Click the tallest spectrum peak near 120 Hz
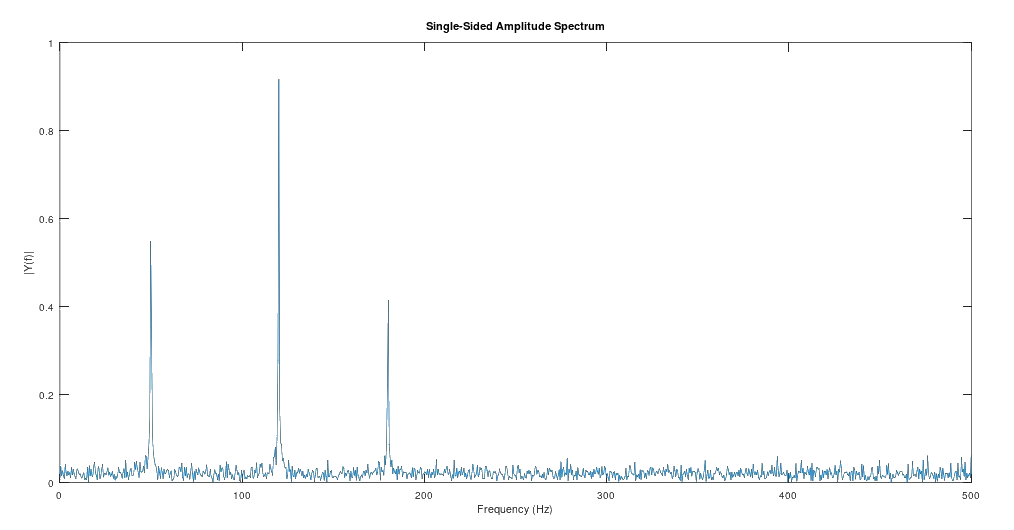This screenshot has width=1014, height=530. coord(278,82)
